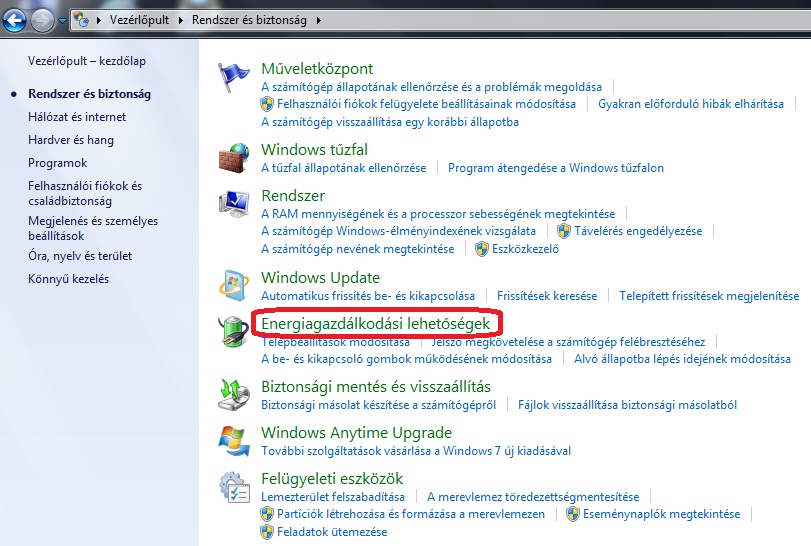The height and width of the screenshot is (546, 811).
Task: Click the greyed forward navigation arrow
Action: click(x=42, y=21)
